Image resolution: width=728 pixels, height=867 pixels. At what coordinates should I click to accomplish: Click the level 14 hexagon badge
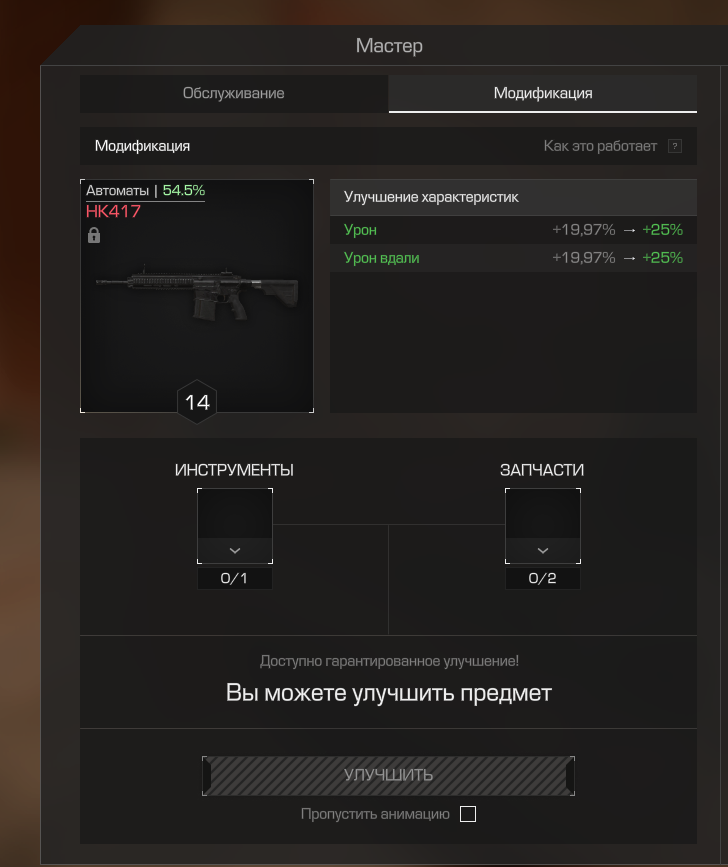click(197, 402)
